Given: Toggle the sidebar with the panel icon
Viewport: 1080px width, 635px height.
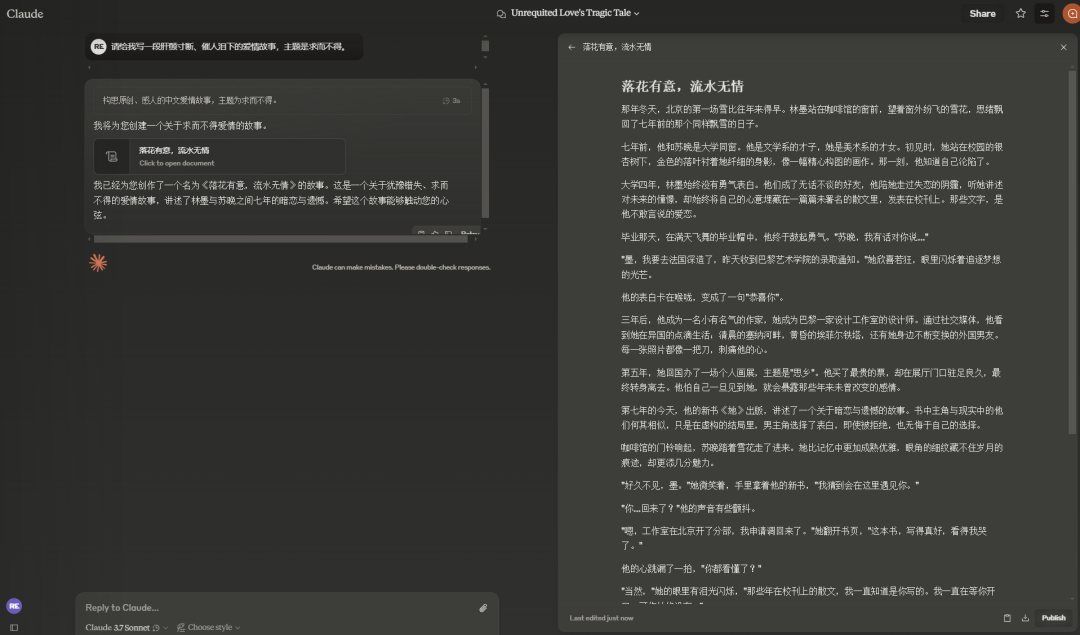Looking at the screenshot, I should click(x=14, y=627).
